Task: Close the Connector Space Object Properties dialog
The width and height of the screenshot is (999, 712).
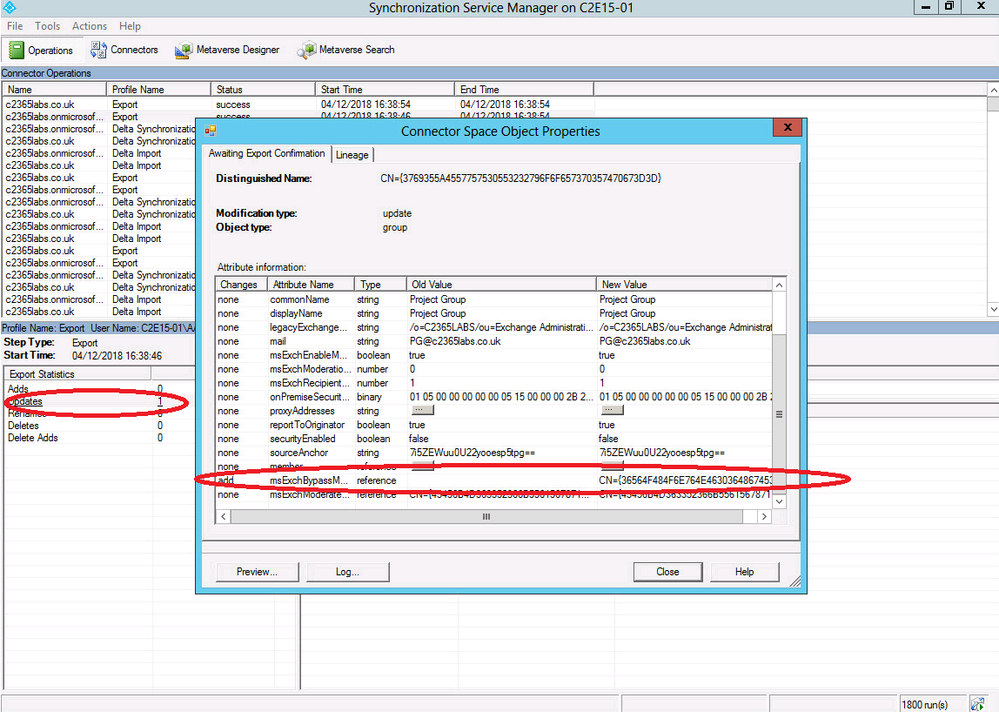Action: click(787, 127)
